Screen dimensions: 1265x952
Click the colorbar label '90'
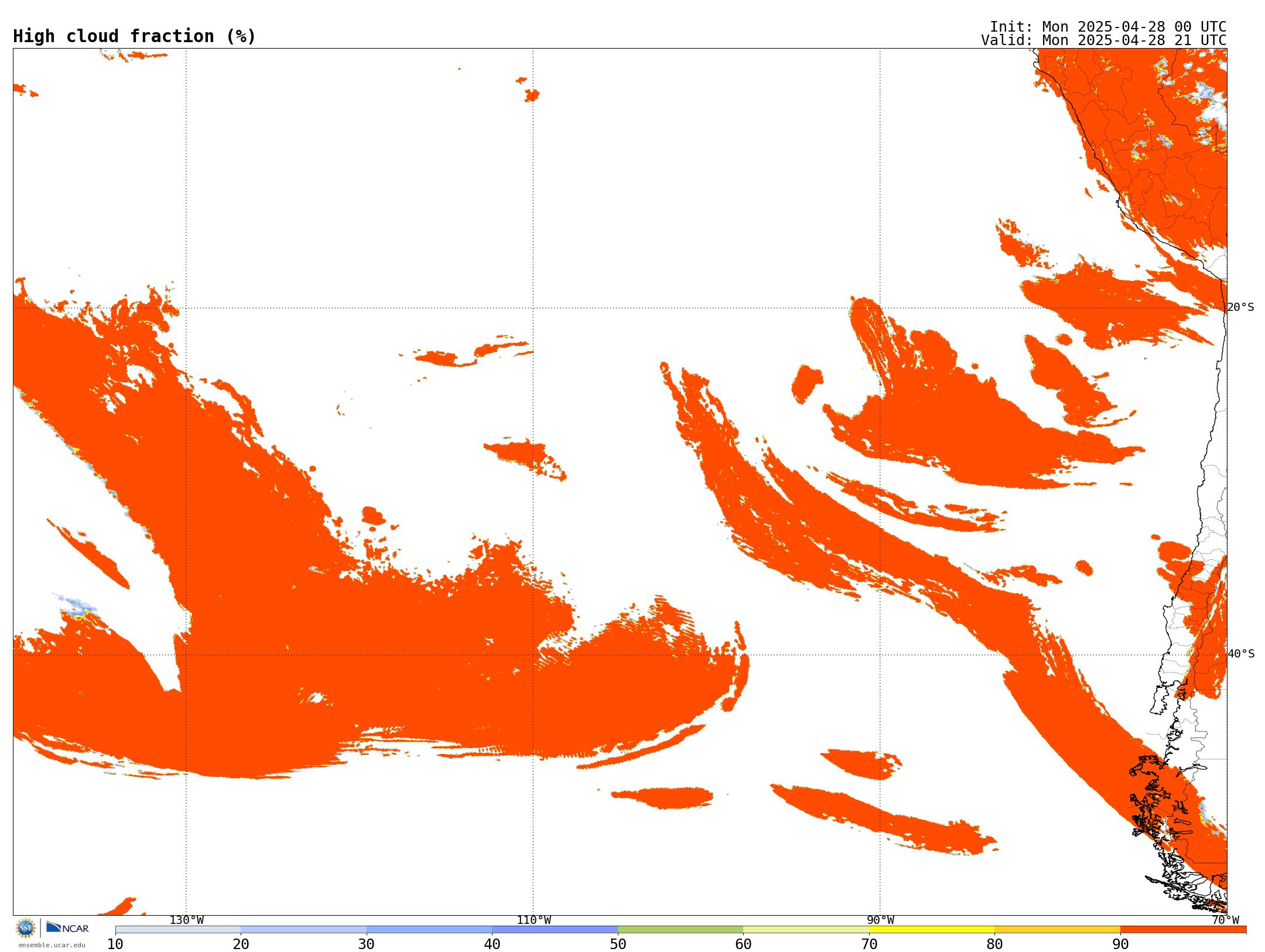tap(1120, 944)
